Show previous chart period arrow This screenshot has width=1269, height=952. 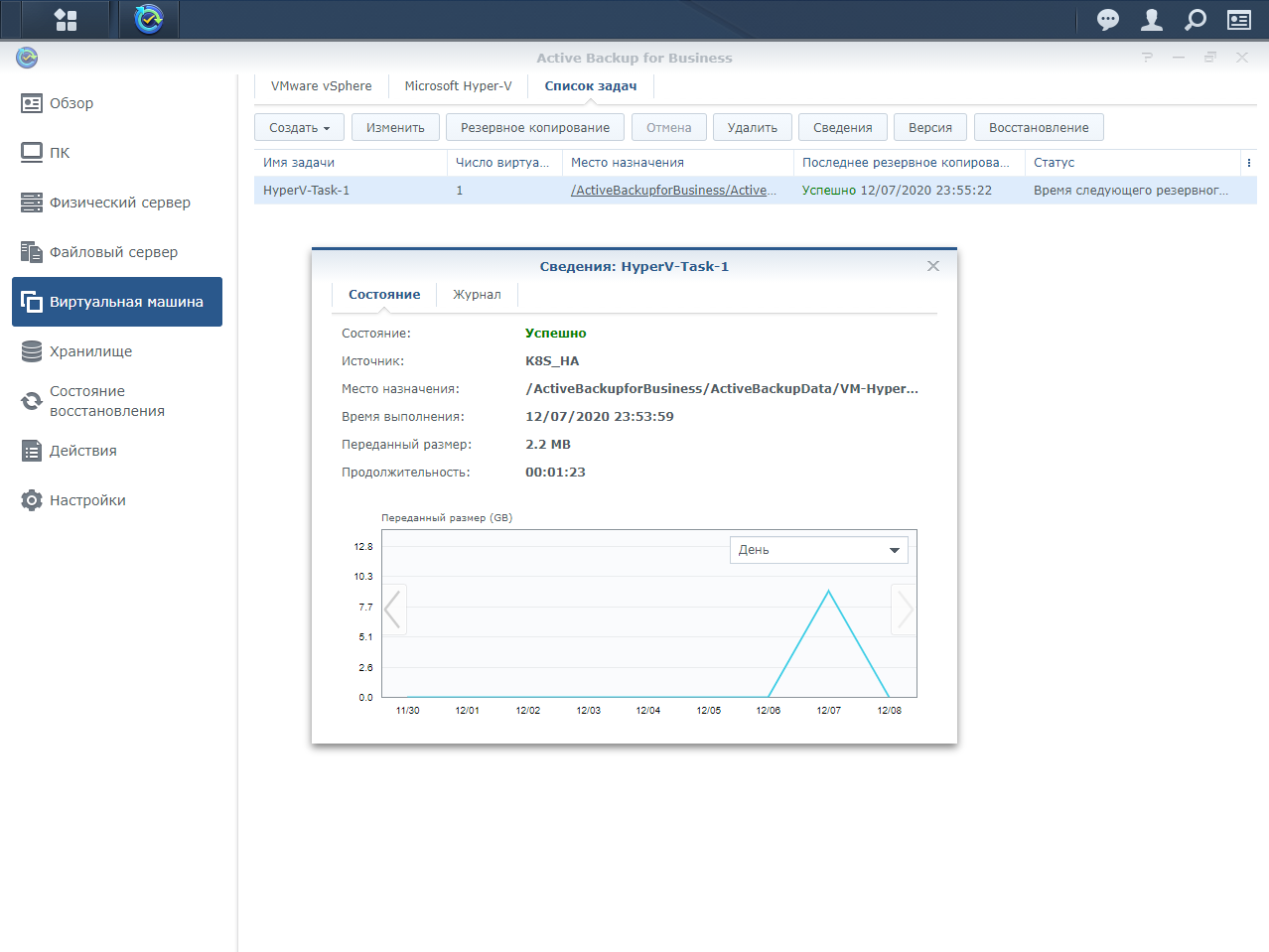click(393, 610)
